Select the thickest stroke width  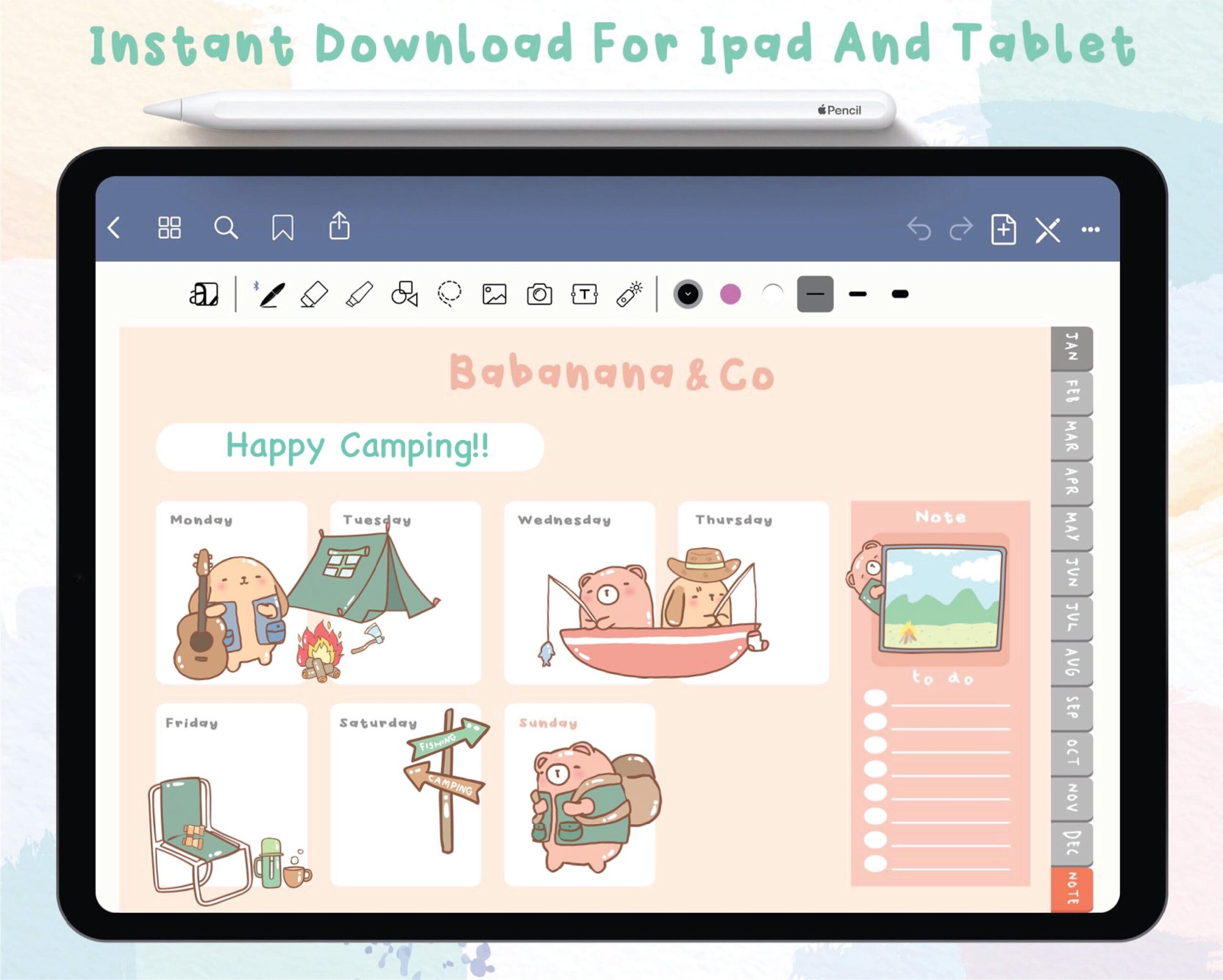click(x=900, y=294)
